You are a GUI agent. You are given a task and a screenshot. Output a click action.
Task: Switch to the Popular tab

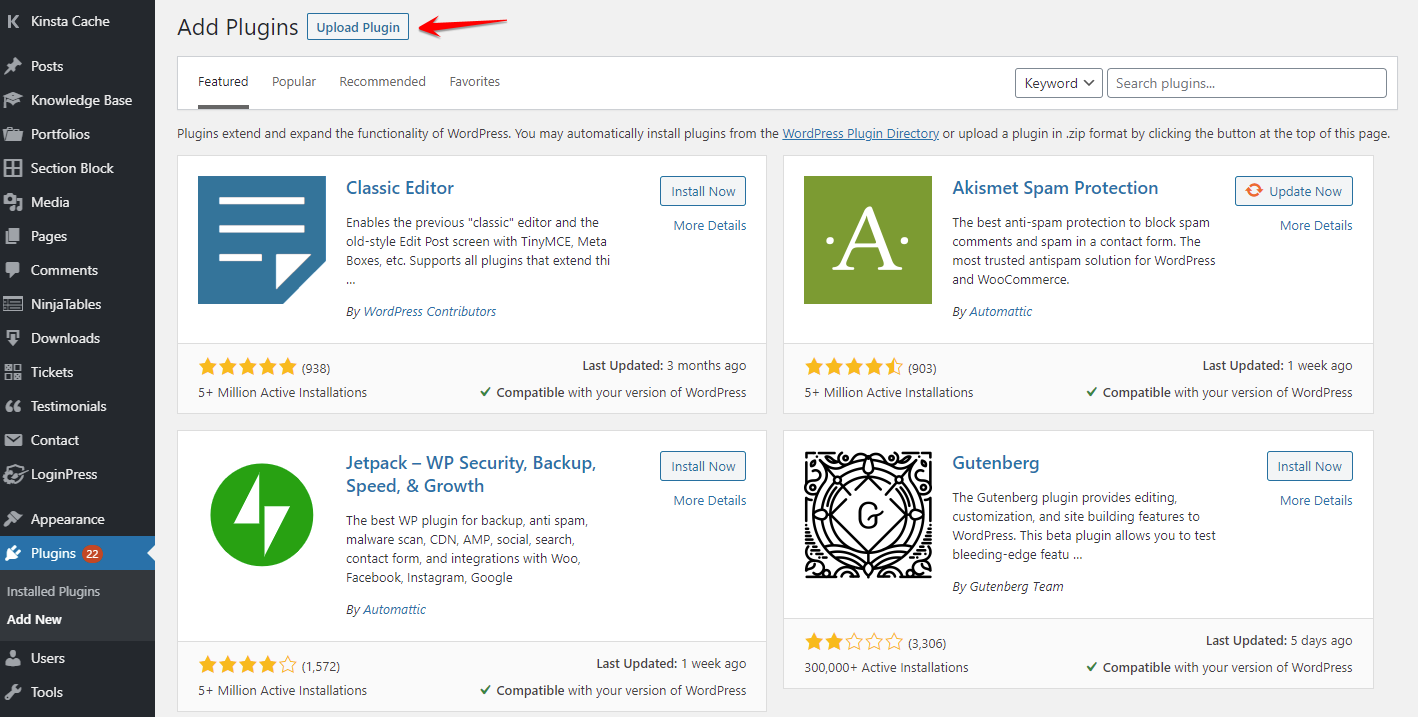point(294,82)
